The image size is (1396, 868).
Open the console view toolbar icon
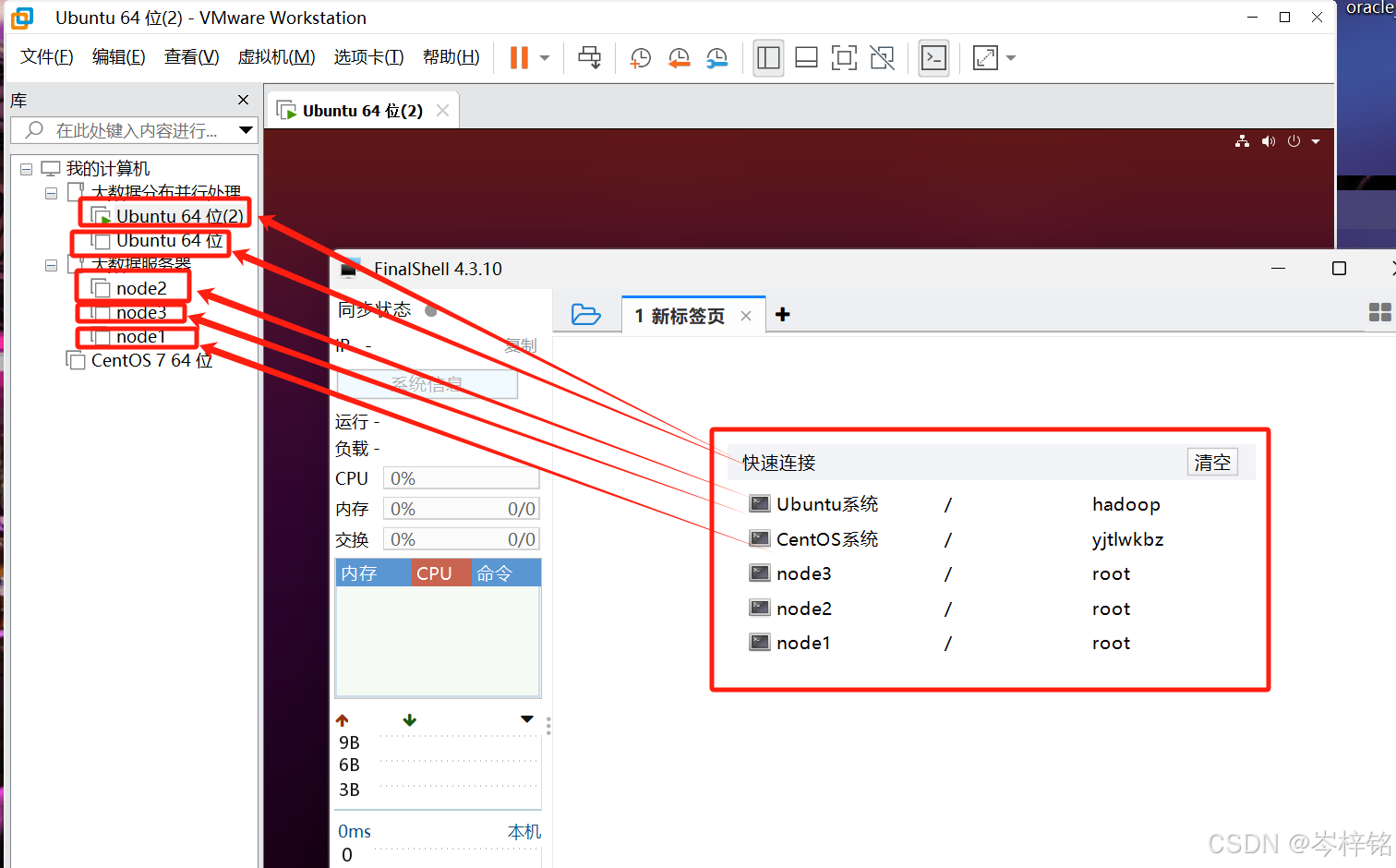coord(934,58)
